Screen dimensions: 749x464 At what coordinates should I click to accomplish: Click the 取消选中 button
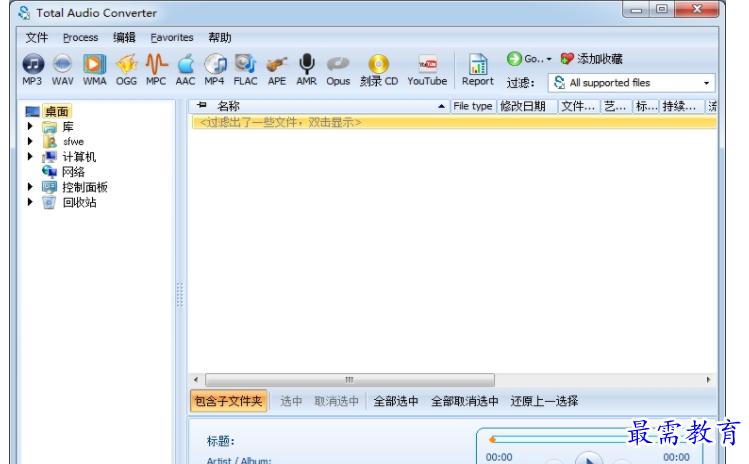click(x=336, y=401)
